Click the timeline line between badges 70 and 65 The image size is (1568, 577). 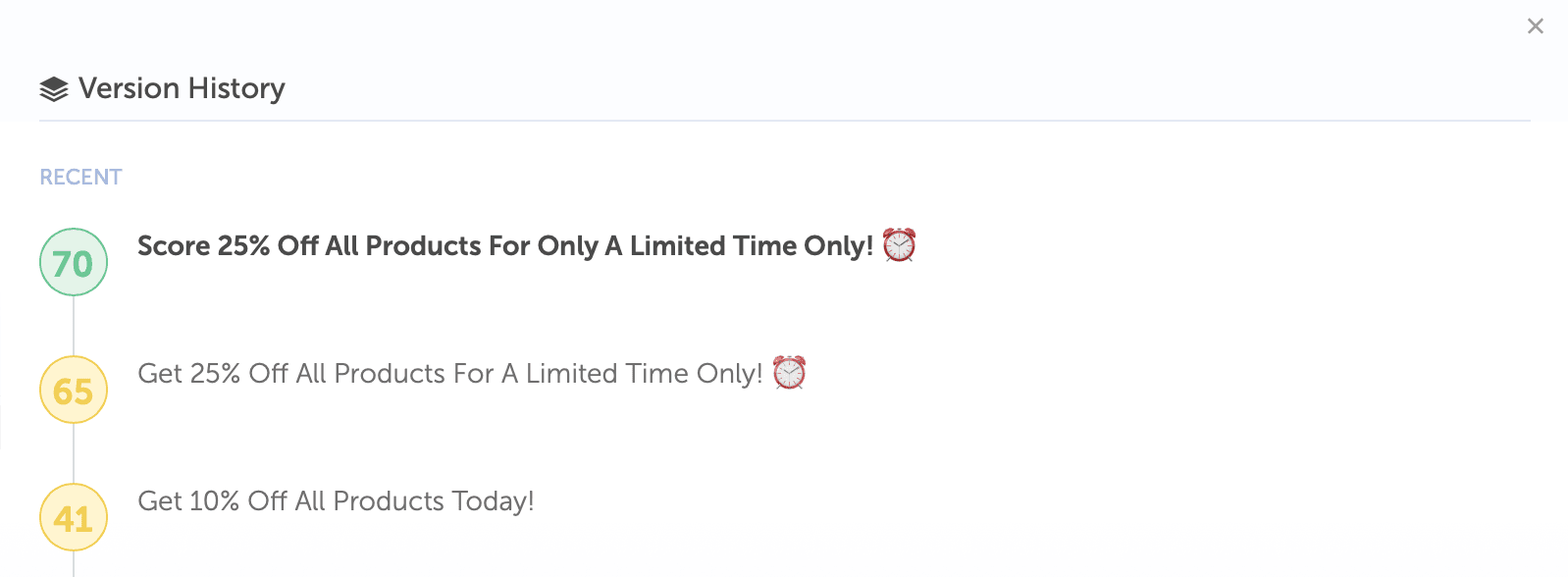coord(74,326)
